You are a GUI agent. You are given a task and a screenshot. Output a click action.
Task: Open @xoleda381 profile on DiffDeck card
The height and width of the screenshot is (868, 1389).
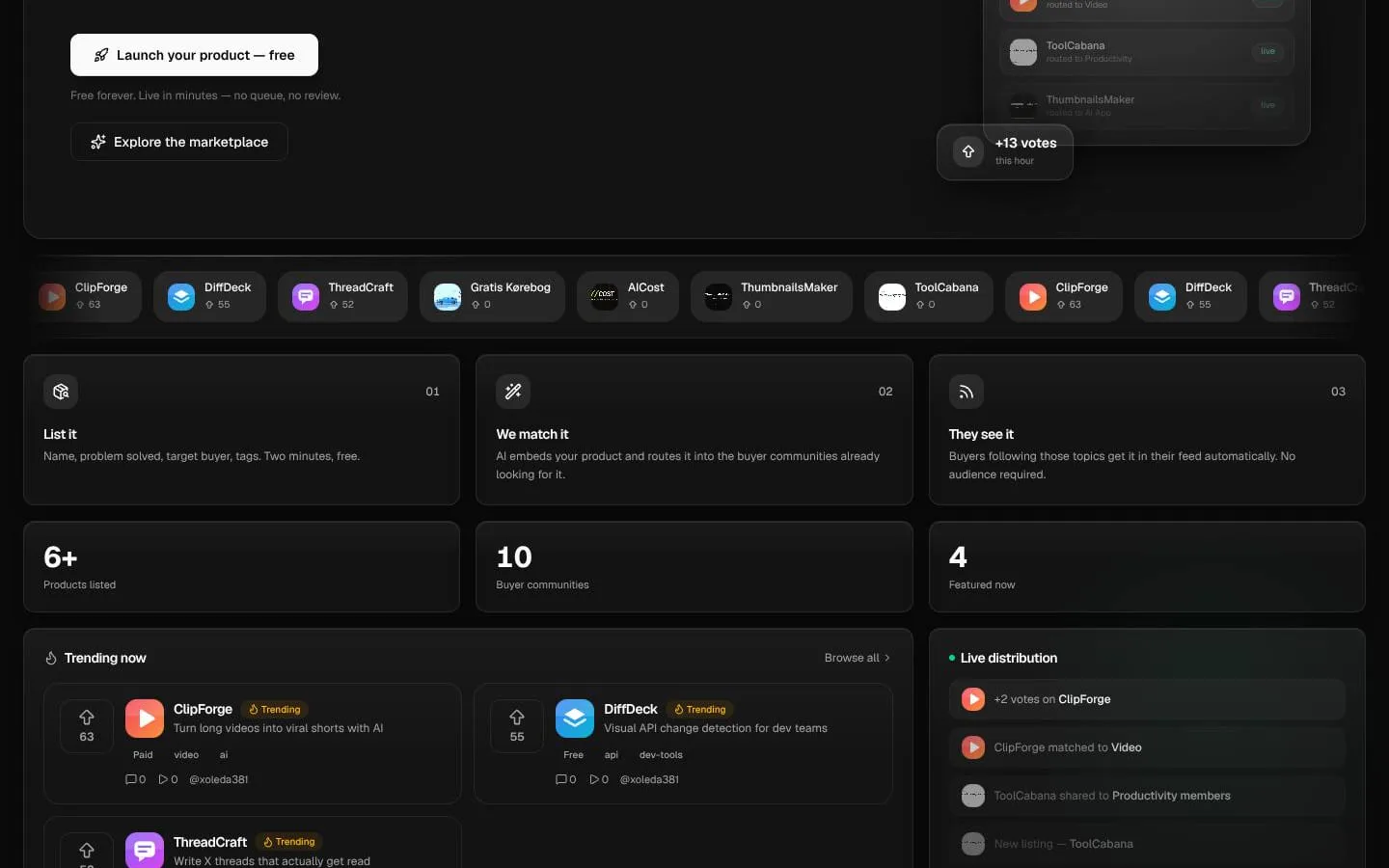pos(649,779)
